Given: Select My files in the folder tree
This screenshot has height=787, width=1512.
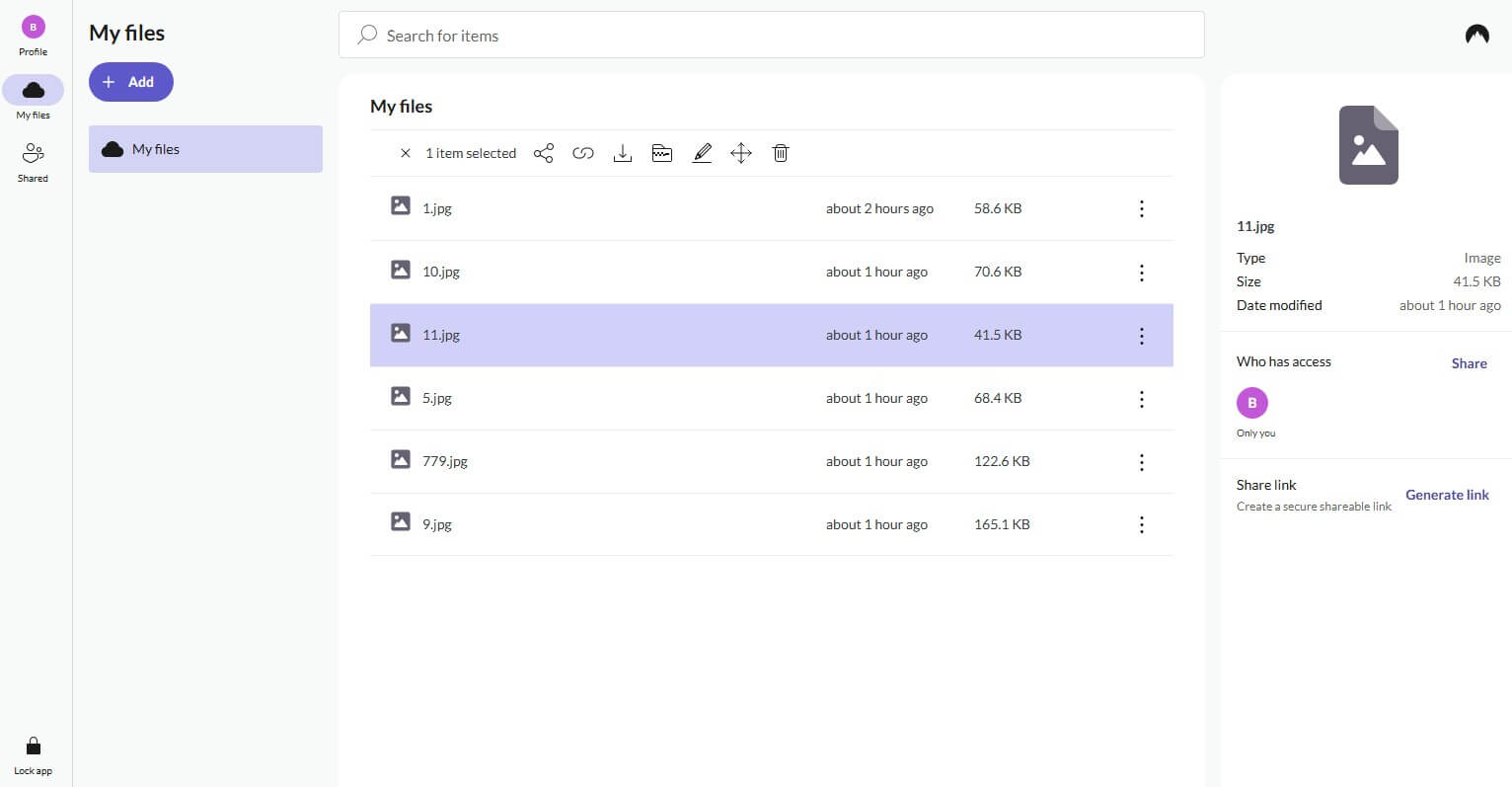Looking at the screenshot, I should tap(205, 149).
